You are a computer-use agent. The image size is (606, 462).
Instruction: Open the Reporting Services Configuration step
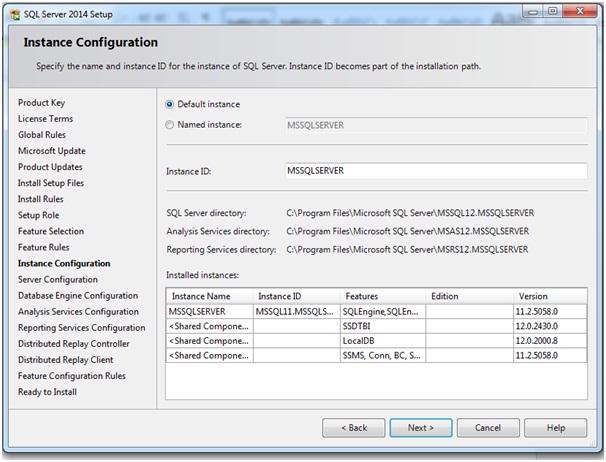tap(82, 328)
